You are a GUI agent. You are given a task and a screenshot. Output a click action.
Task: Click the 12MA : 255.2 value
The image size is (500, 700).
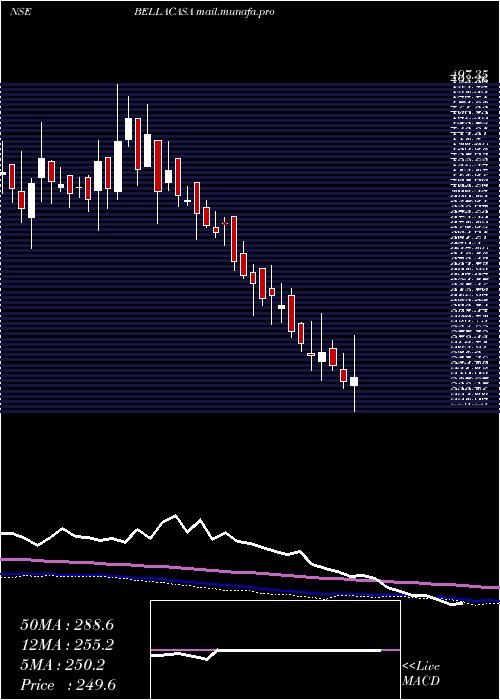67,645
